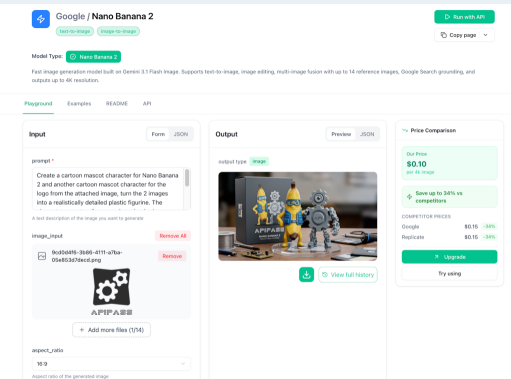511x379 pixels.
Task: Click Remove All images button
Action: click(173, 236)
